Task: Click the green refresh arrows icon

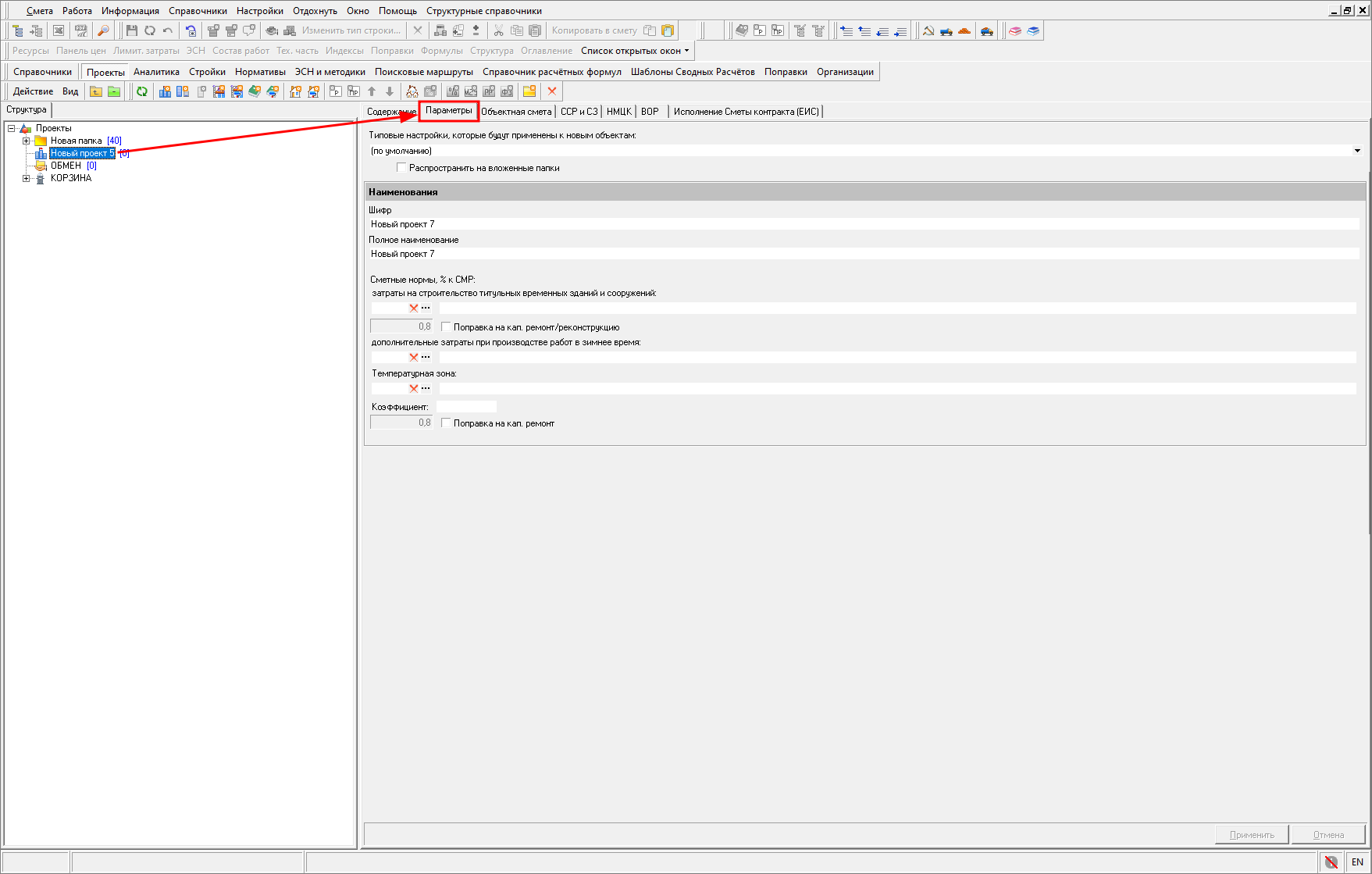Action: coord(142,91)
